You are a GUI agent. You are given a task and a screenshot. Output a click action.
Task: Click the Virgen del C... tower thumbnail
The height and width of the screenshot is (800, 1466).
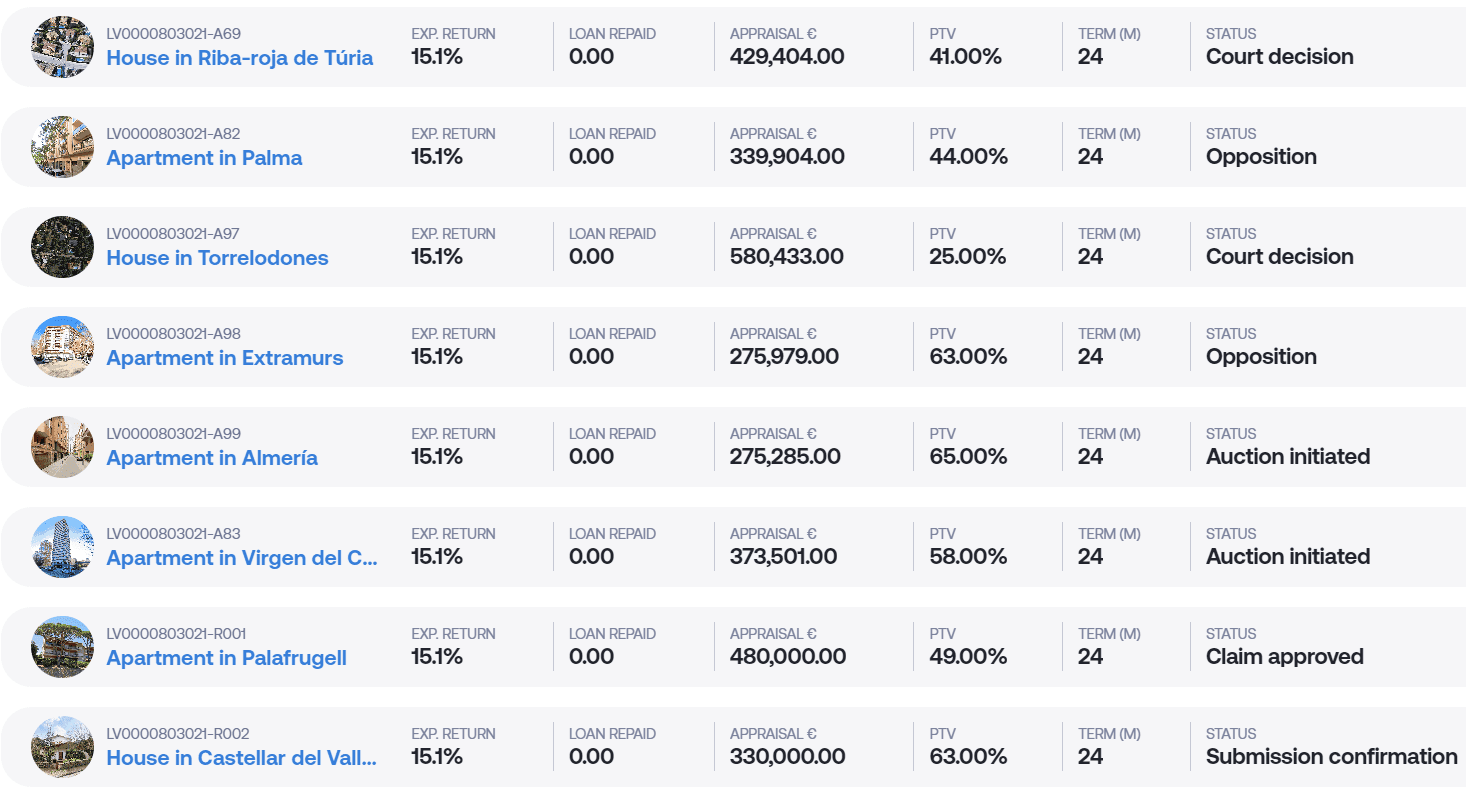(x=62, y=547)
